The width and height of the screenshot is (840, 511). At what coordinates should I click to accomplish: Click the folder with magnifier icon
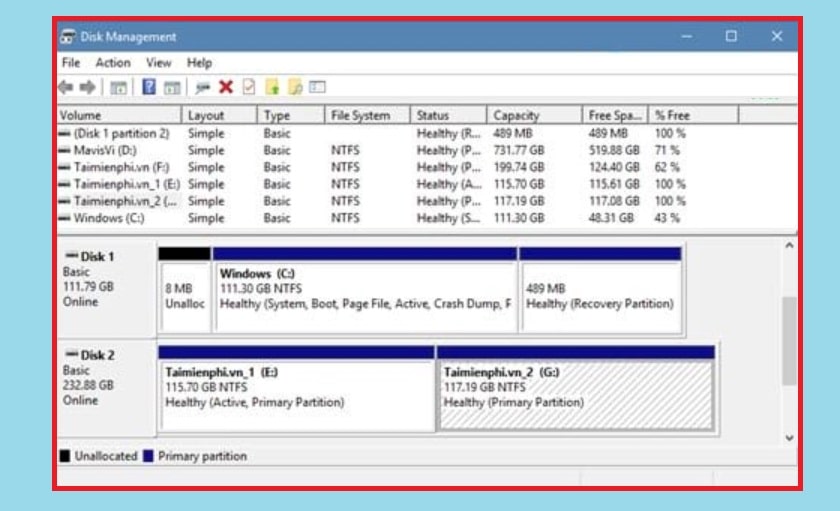click(x=295, y=87)
